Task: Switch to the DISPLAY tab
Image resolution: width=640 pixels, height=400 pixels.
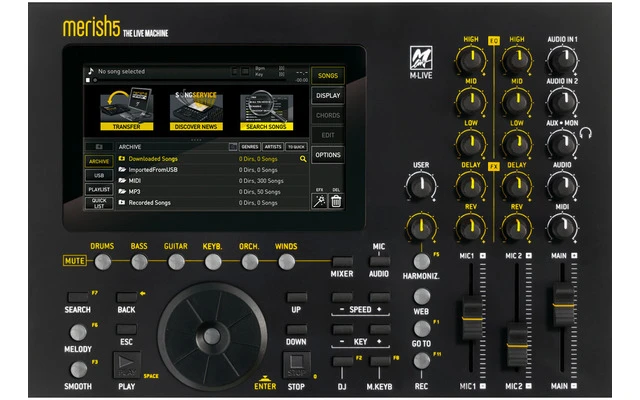Action: coord(328,96)
